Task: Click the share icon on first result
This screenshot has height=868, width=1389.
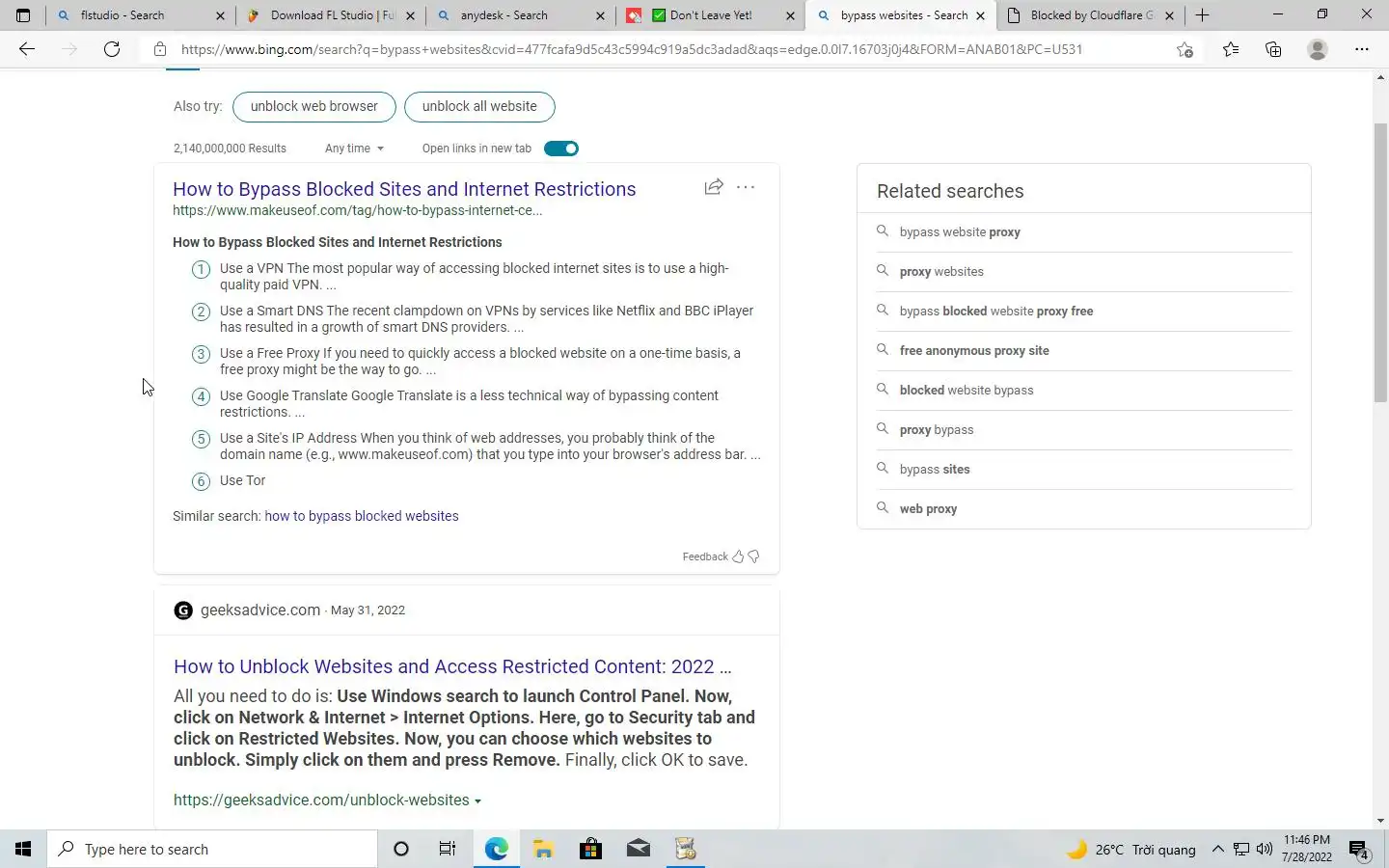Action: point(714,187)
